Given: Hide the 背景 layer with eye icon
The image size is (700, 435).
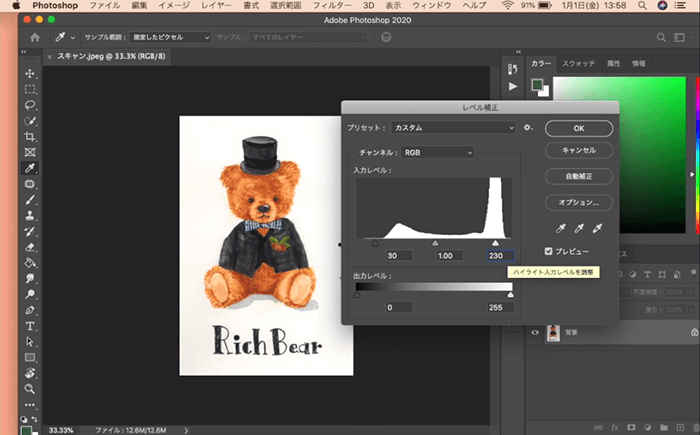Looking at the screenshot, I should [x=535, y=332].
